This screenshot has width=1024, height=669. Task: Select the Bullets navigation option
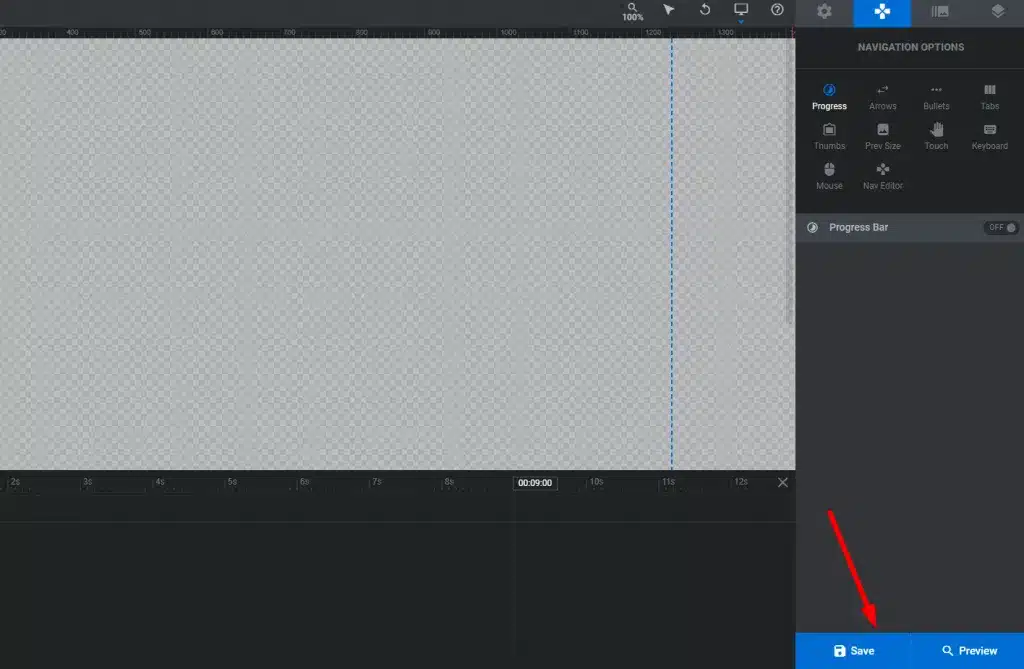(936, 96)
